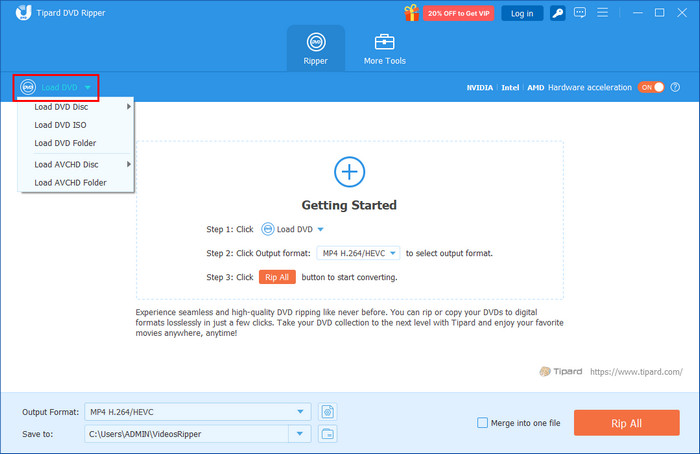This screenshot has height=454, width=700.
Task: Select Load DVD ISO from menu
Action: point(60,125)
